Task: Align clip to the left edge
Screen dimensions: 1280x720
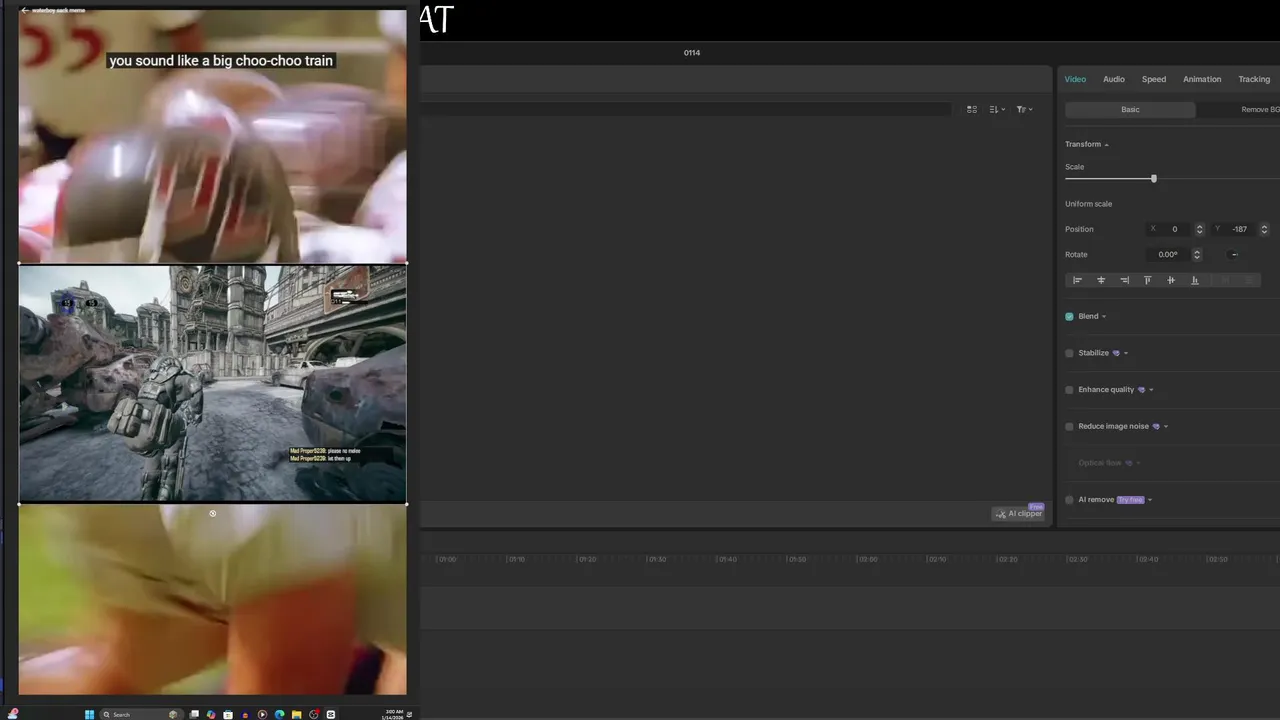Action: click(1077, 280)
